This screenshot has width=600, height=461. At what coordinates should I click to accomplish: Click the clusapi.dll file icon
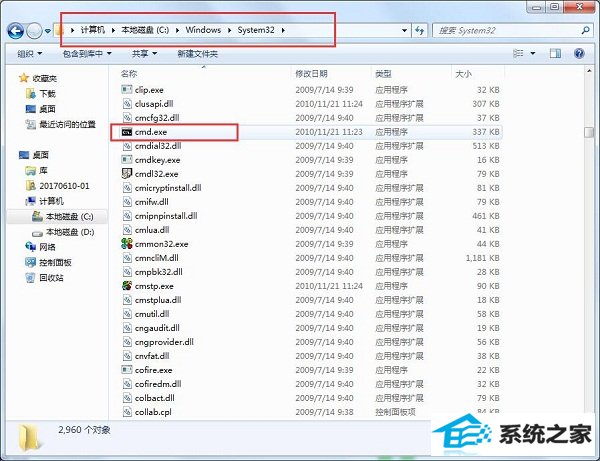[x=127, y=103]
